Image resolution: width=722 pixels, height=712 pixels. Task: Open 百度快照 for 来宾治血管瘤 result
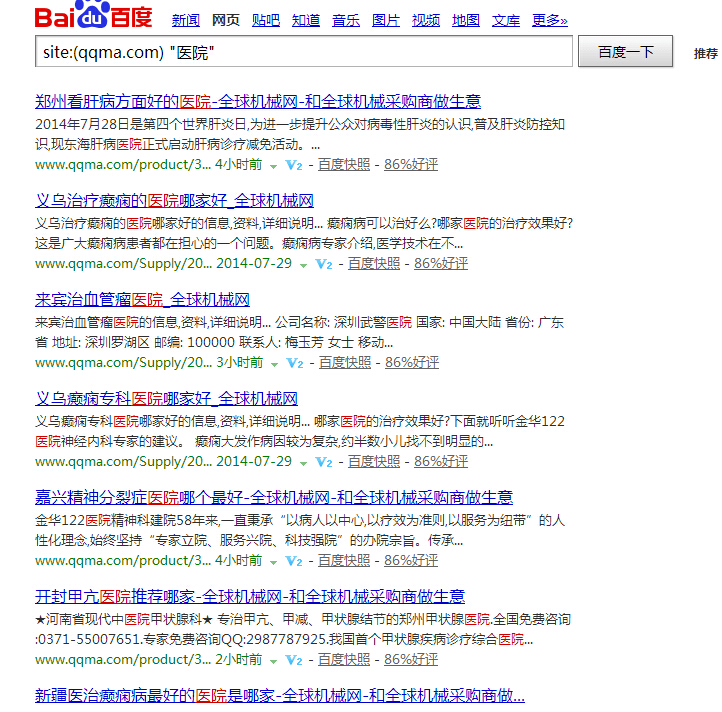point(345,362)
